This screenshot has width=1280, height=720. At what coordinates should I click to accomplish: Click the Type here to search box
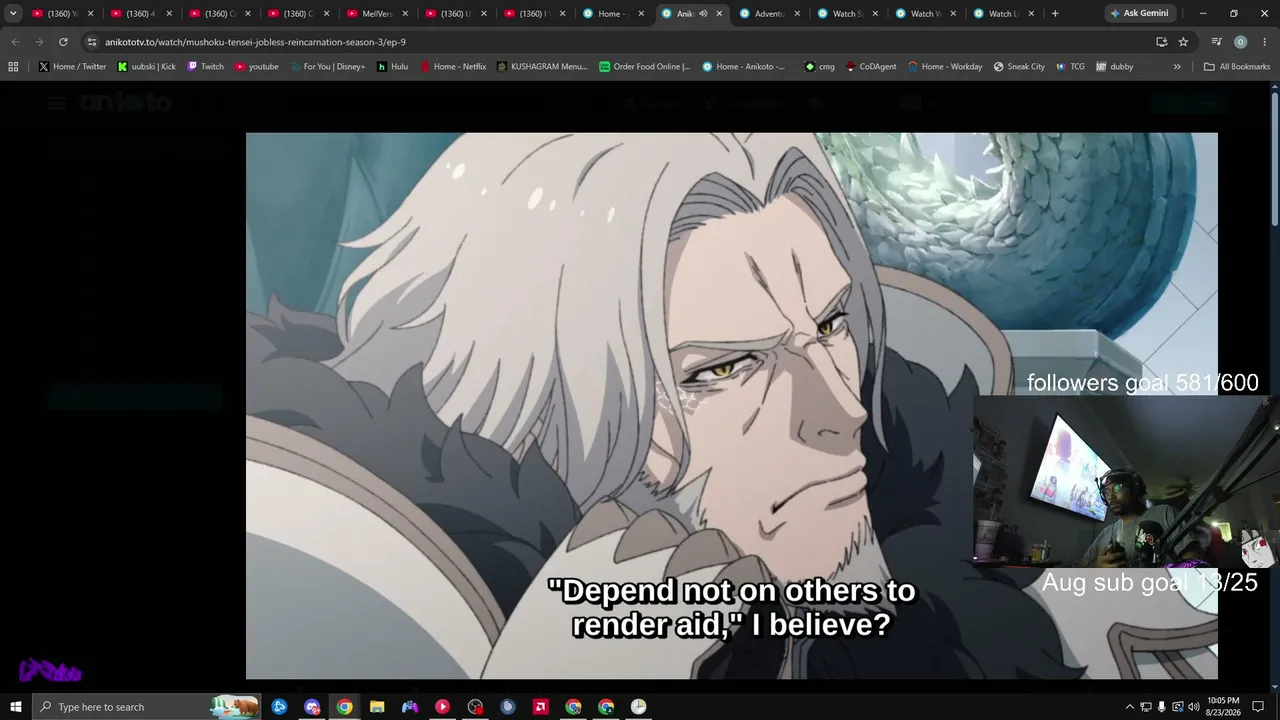pos(148,707)
